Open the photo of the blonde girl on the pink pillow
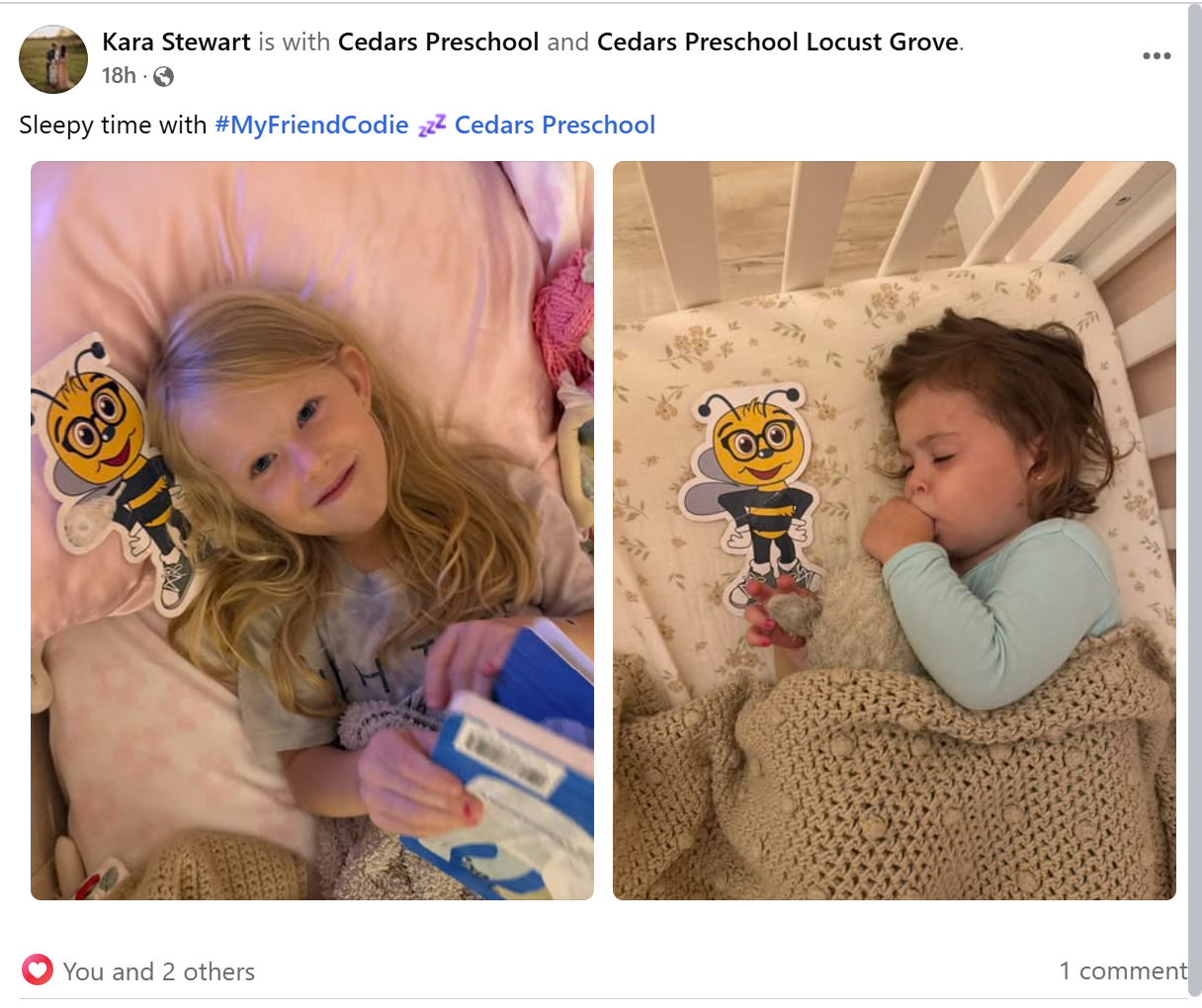 coord(312,531)
